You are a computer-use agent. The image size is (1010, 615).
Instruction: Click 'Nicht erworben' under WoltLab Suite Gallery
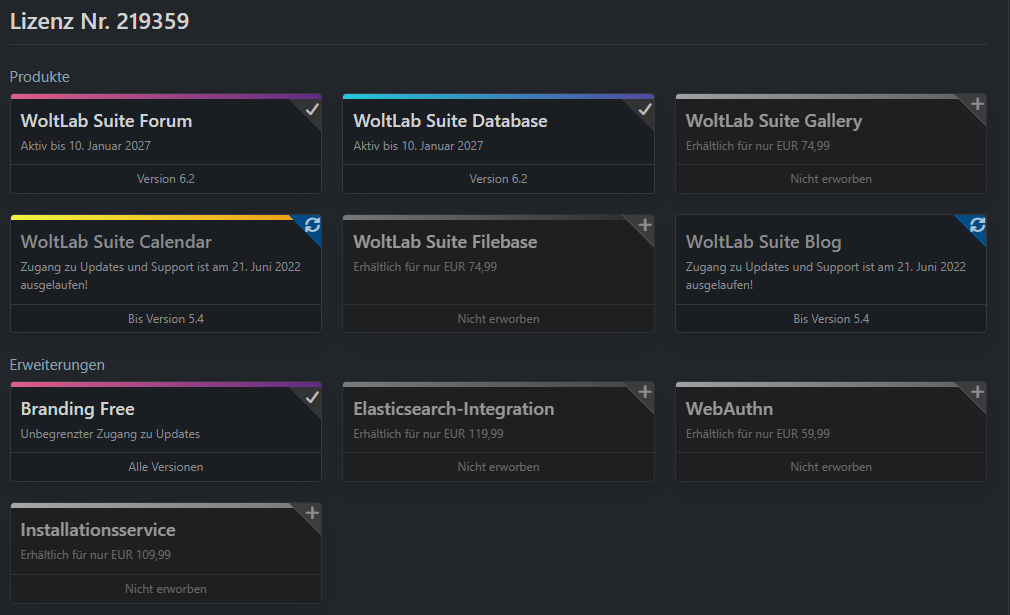pyautogui.click(x=831, y=179)
